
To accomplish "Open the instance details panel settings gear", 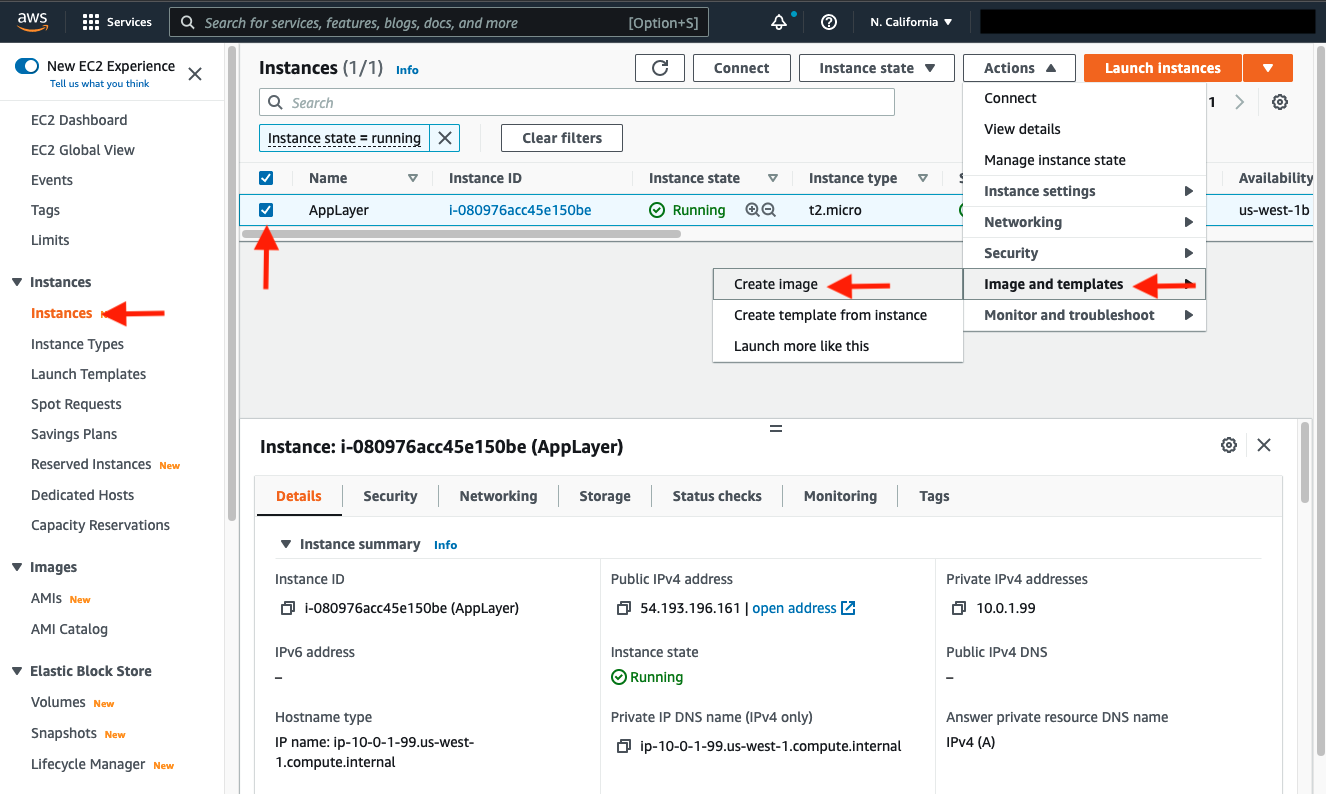I will click(x=1229, y=445).
